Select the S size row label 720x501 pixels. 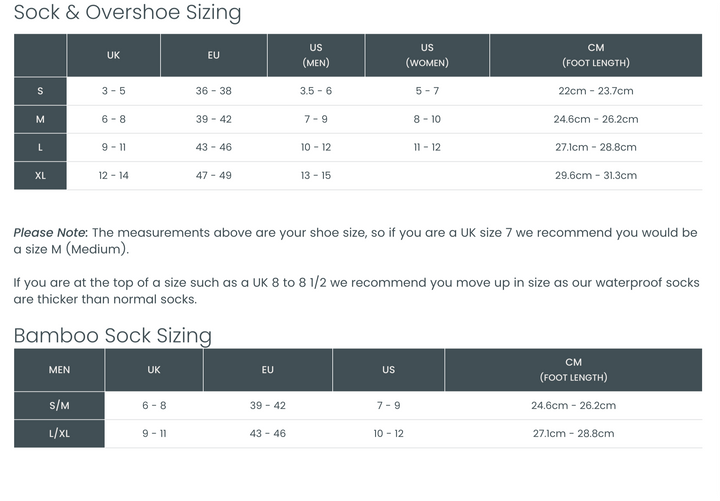point(40,91)
